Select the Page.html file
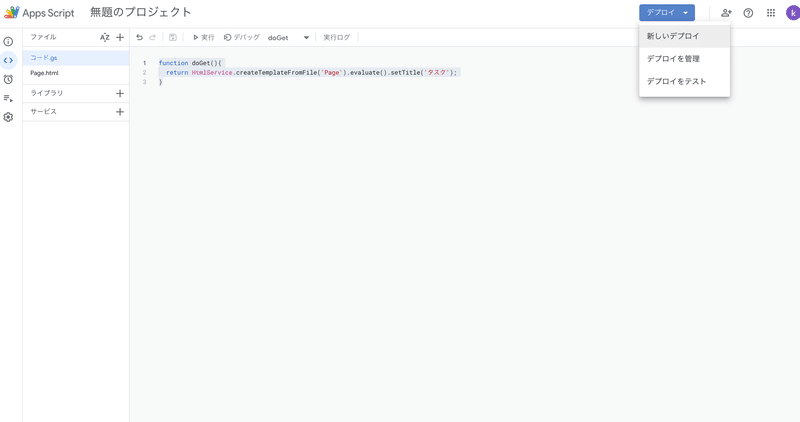The height and width of the screenshot is (422, 800). 76,73
